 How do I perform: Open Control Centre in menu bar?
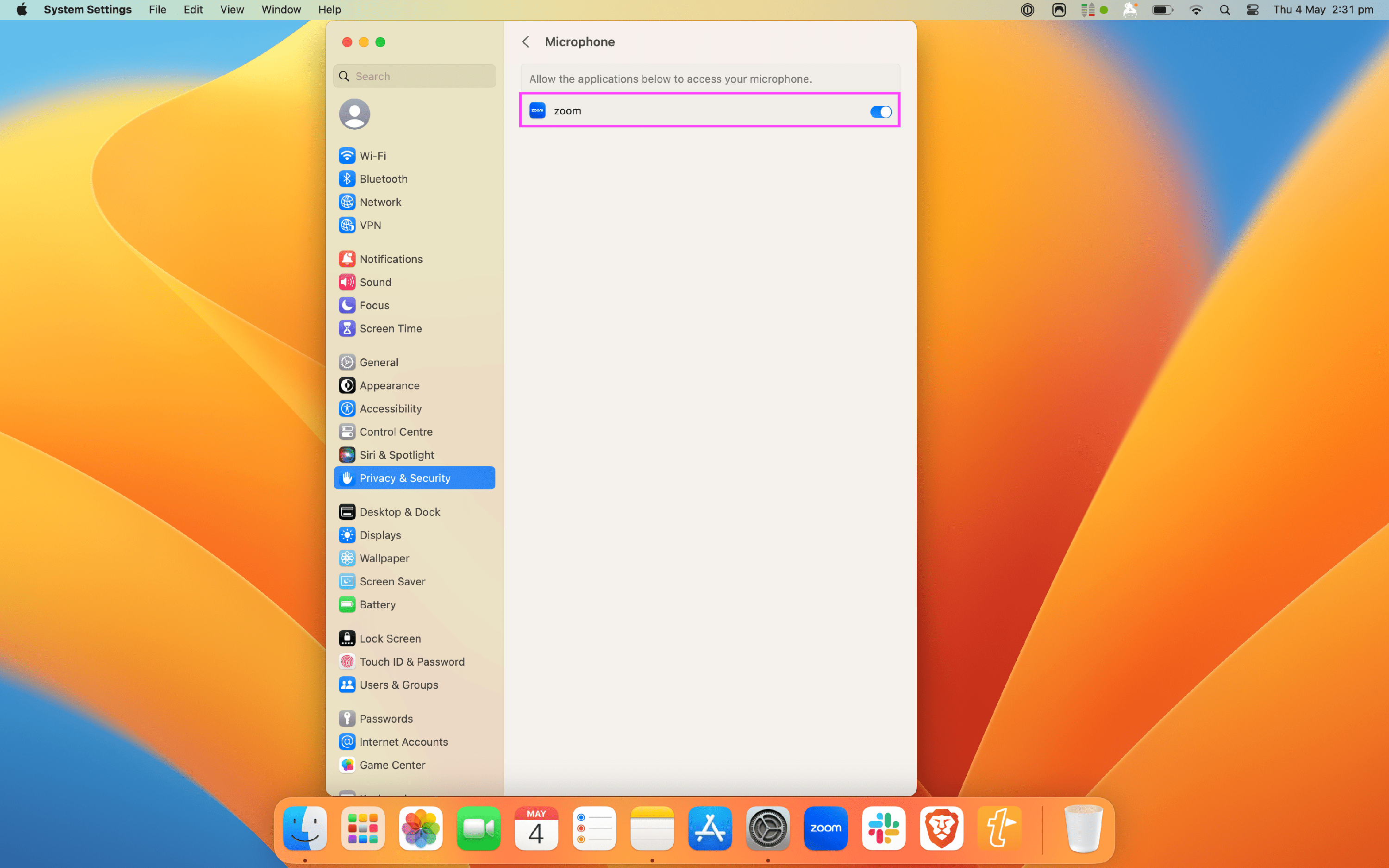[x=1252, y=10]
